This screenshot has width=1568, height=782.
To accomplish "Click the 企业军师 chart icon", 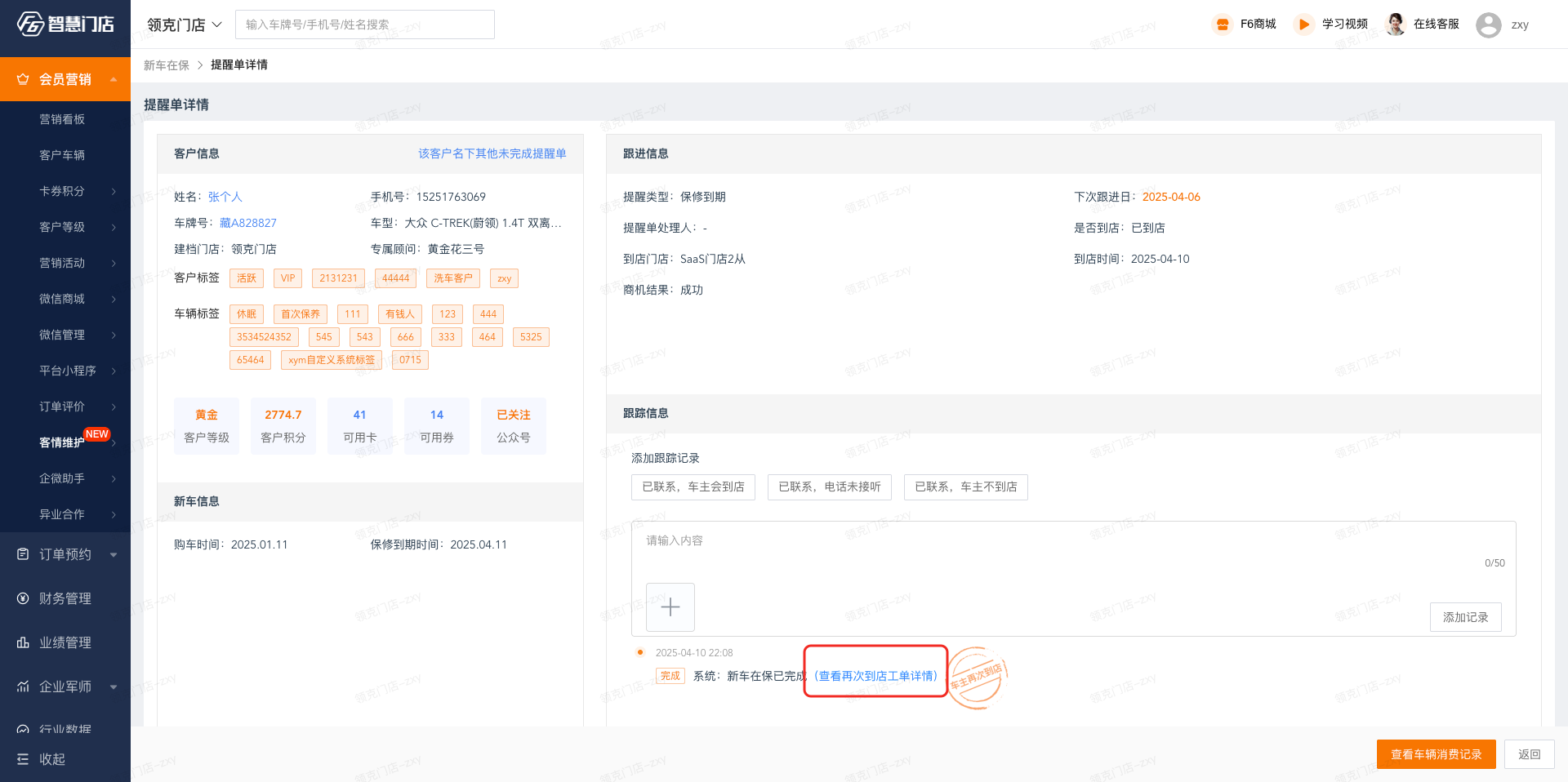I will pyautogui.click(x=23, y=686).
